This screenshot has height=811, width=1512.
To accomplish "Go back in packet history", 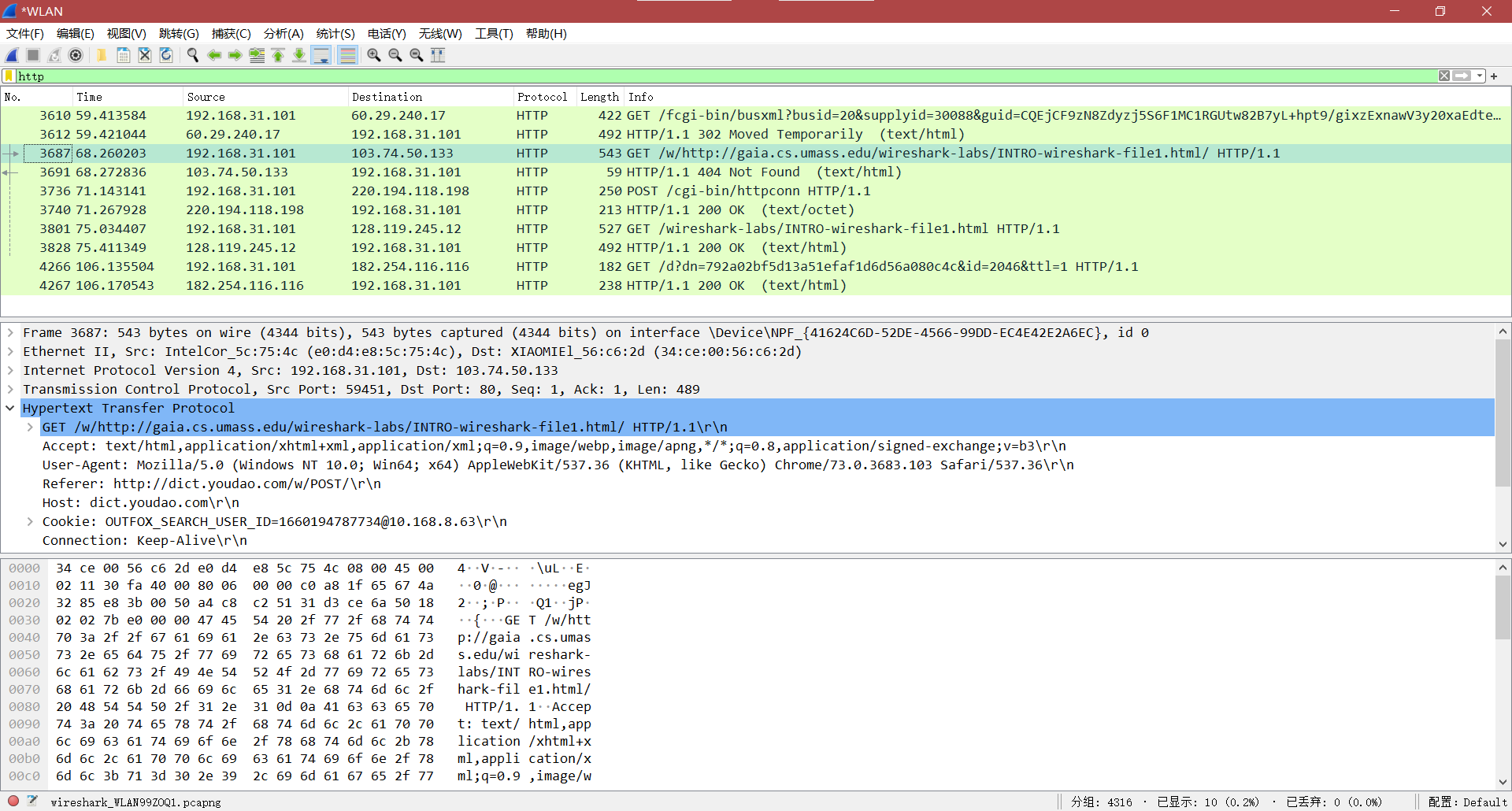I will (x=214, y=55).
